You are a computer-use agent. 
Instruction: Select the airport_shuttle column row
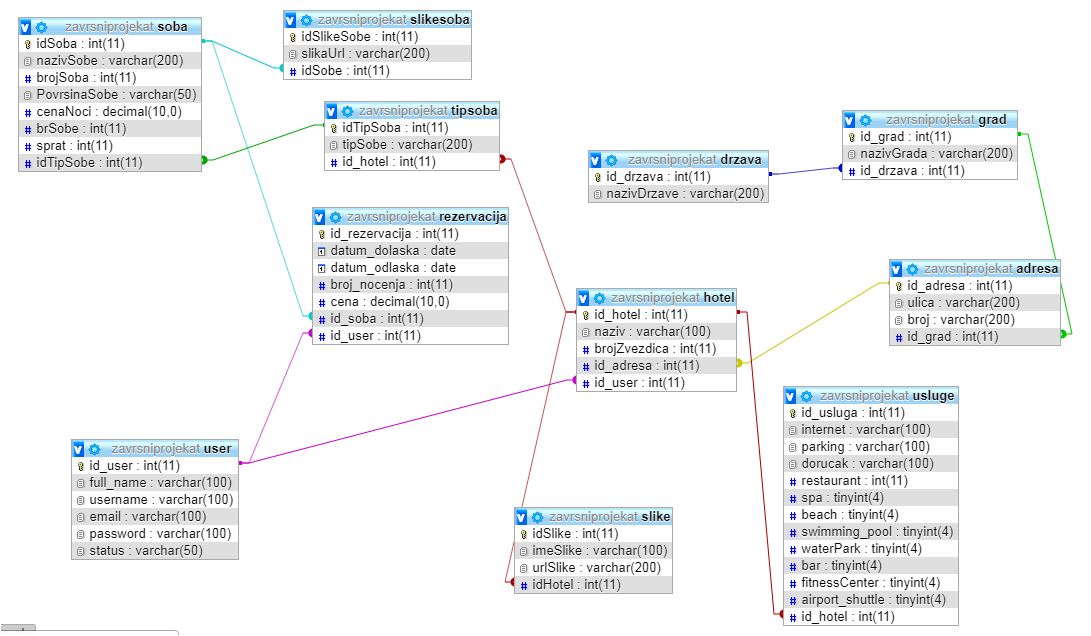pos(870,600)
